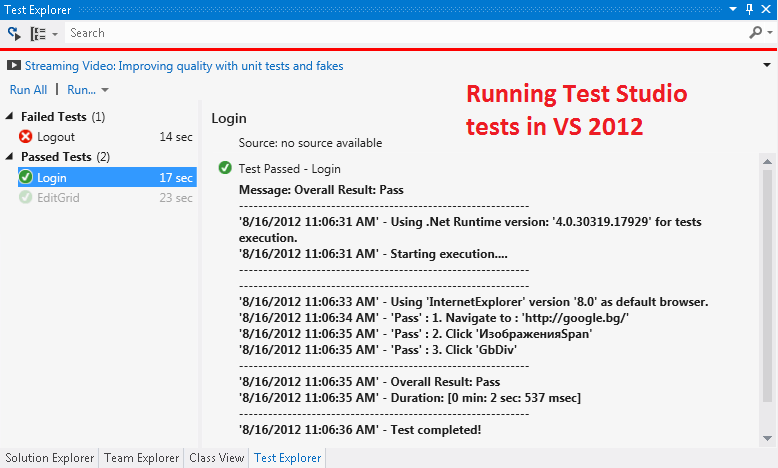Click the '3. Click GbDiv' log line
The width and height of the screenshot is (778, 468).
point(378,350)
